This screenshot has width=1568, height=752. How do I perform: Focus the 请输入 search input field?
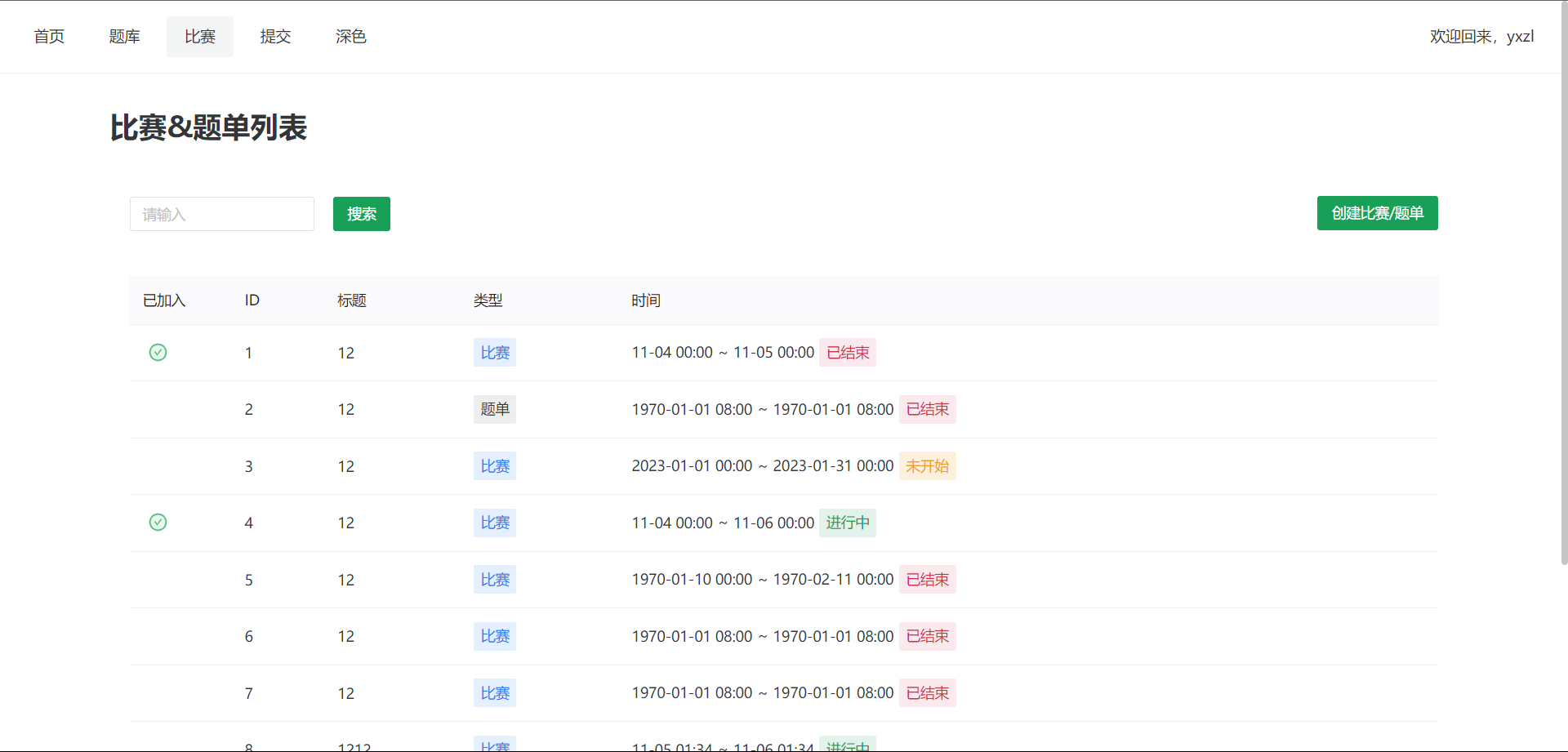click(221, 214)
